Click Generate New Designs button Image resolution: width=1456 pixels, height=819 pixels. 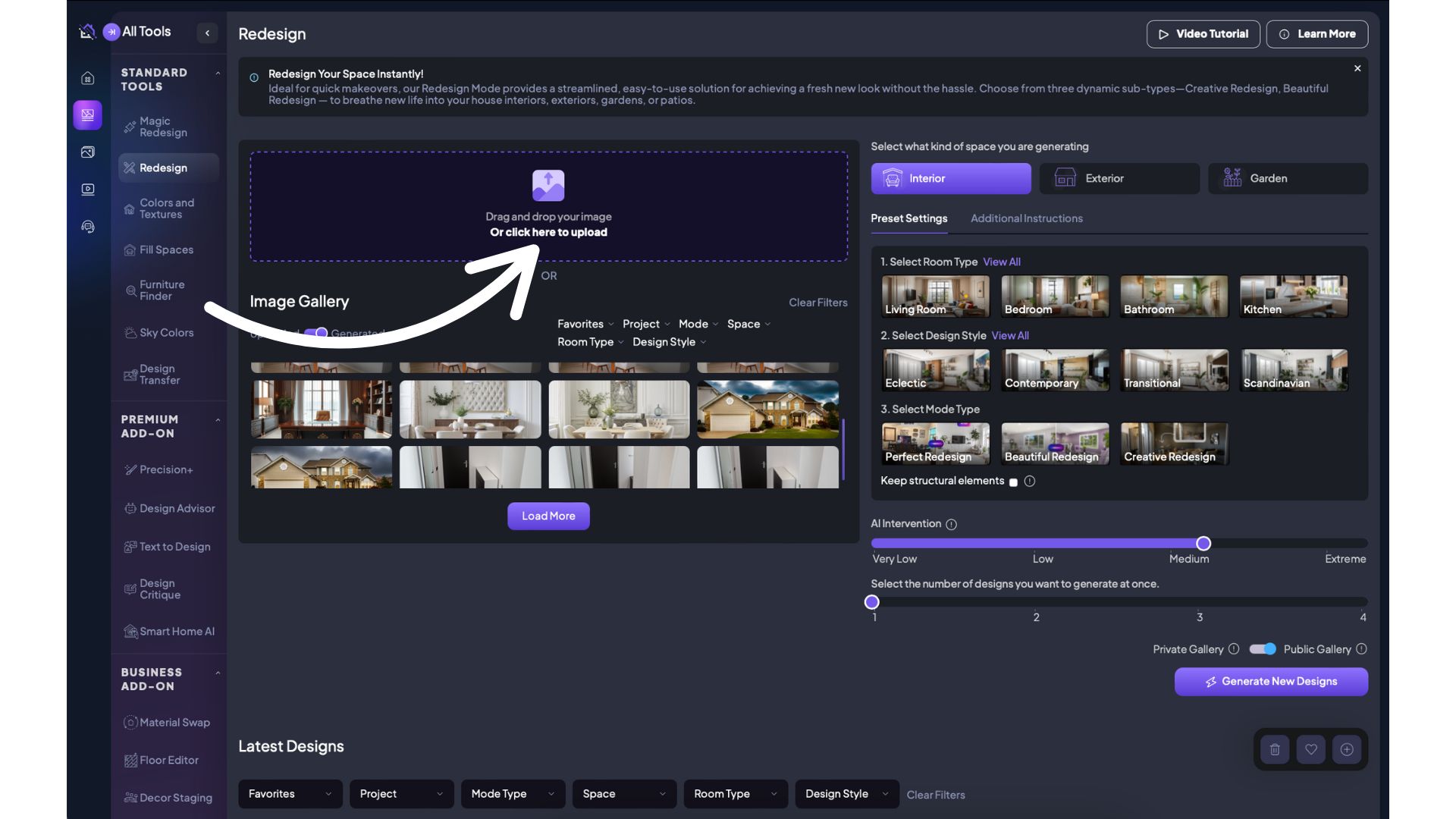tap(1271, 681)
